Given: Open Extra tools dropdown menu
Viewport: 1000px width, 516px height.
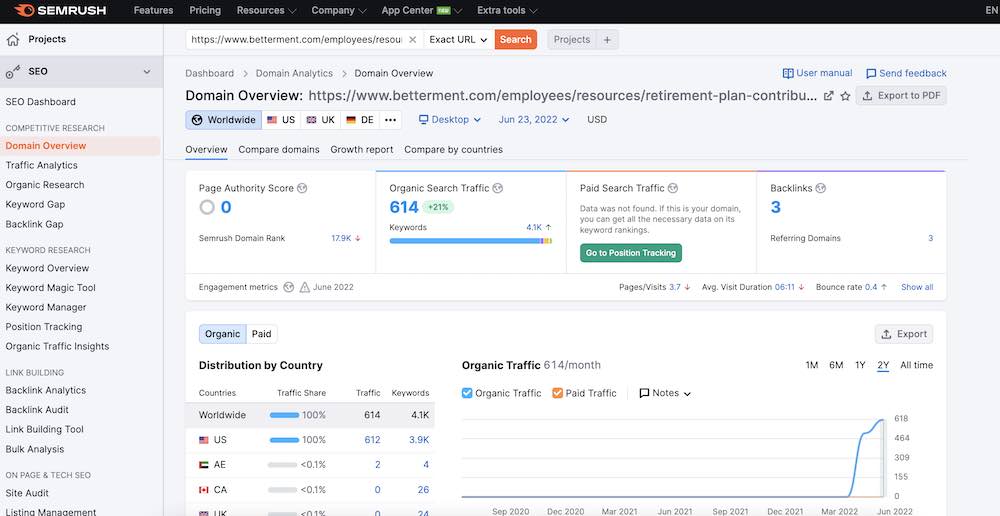Looking at the screenshot, I should [x=507, y=10].
